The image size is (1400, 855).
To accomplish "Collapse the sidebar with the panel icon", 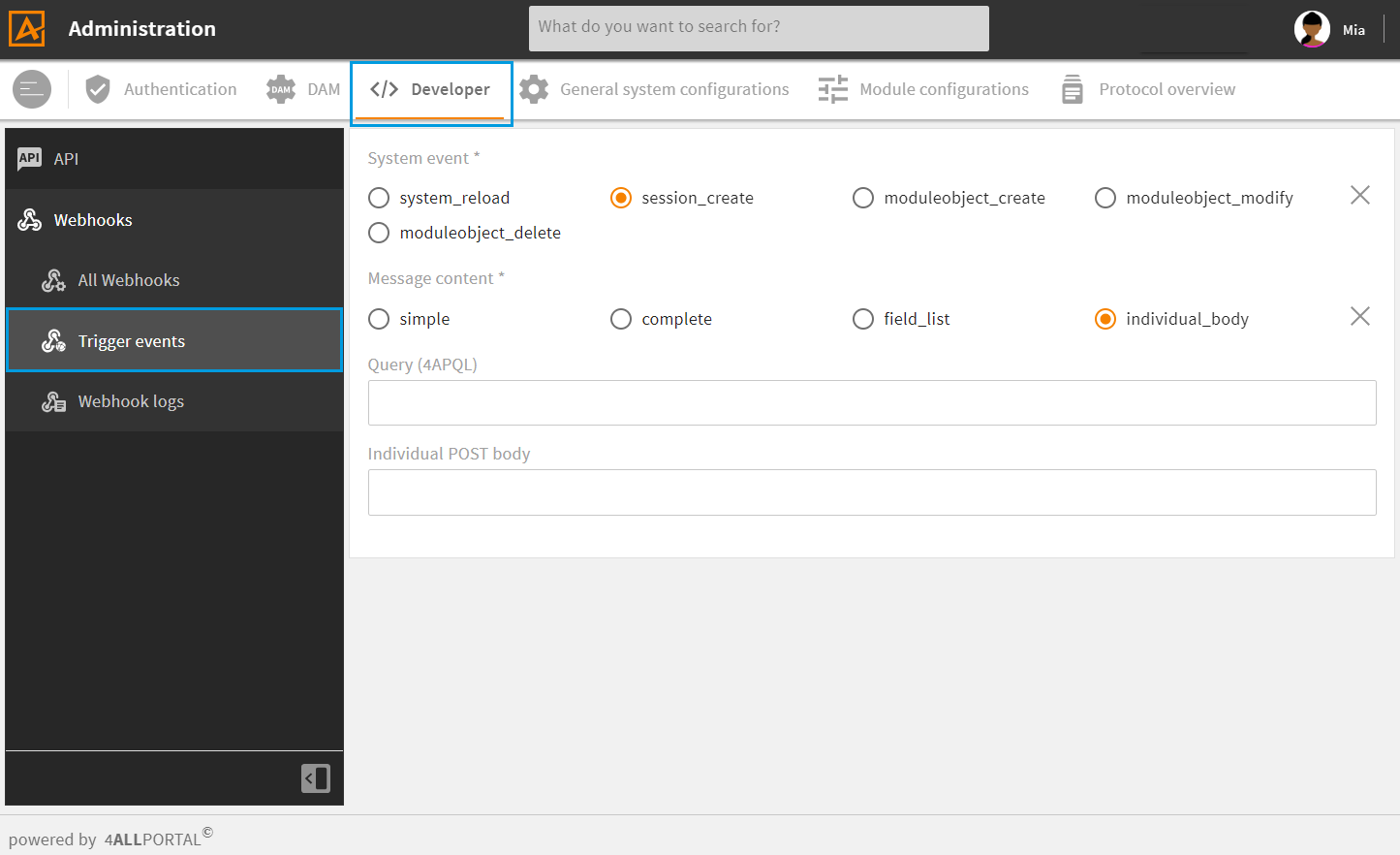I will pos(316,778).
